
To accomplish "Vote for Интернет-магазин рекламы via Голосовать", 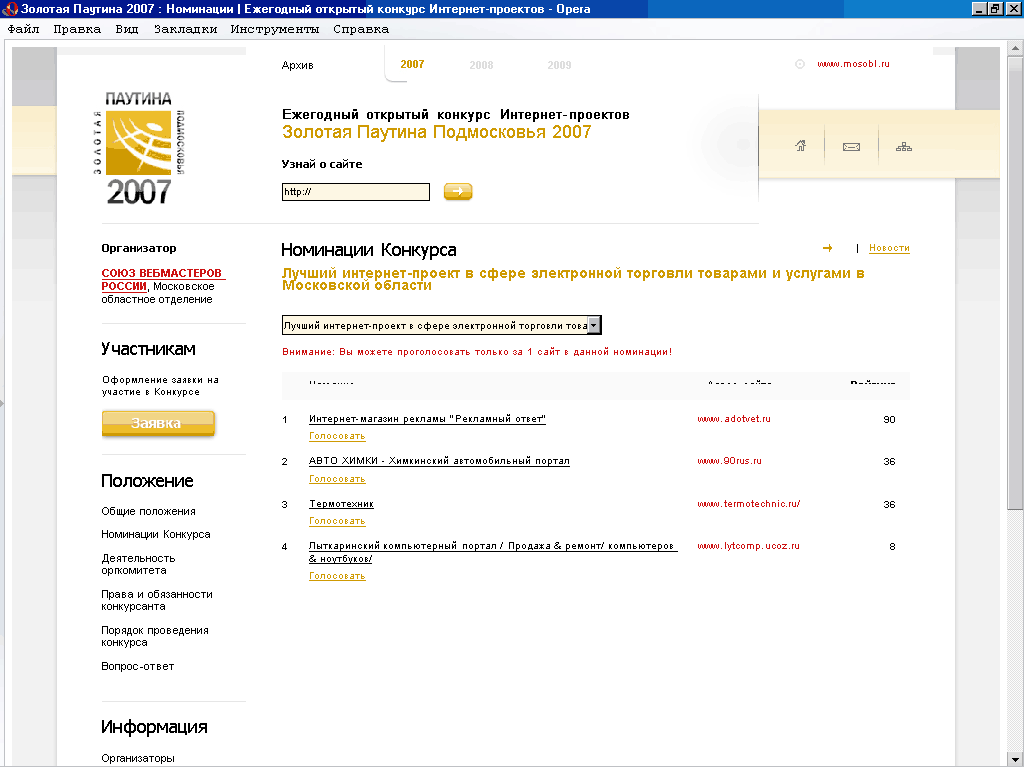I will coord(337,436).
